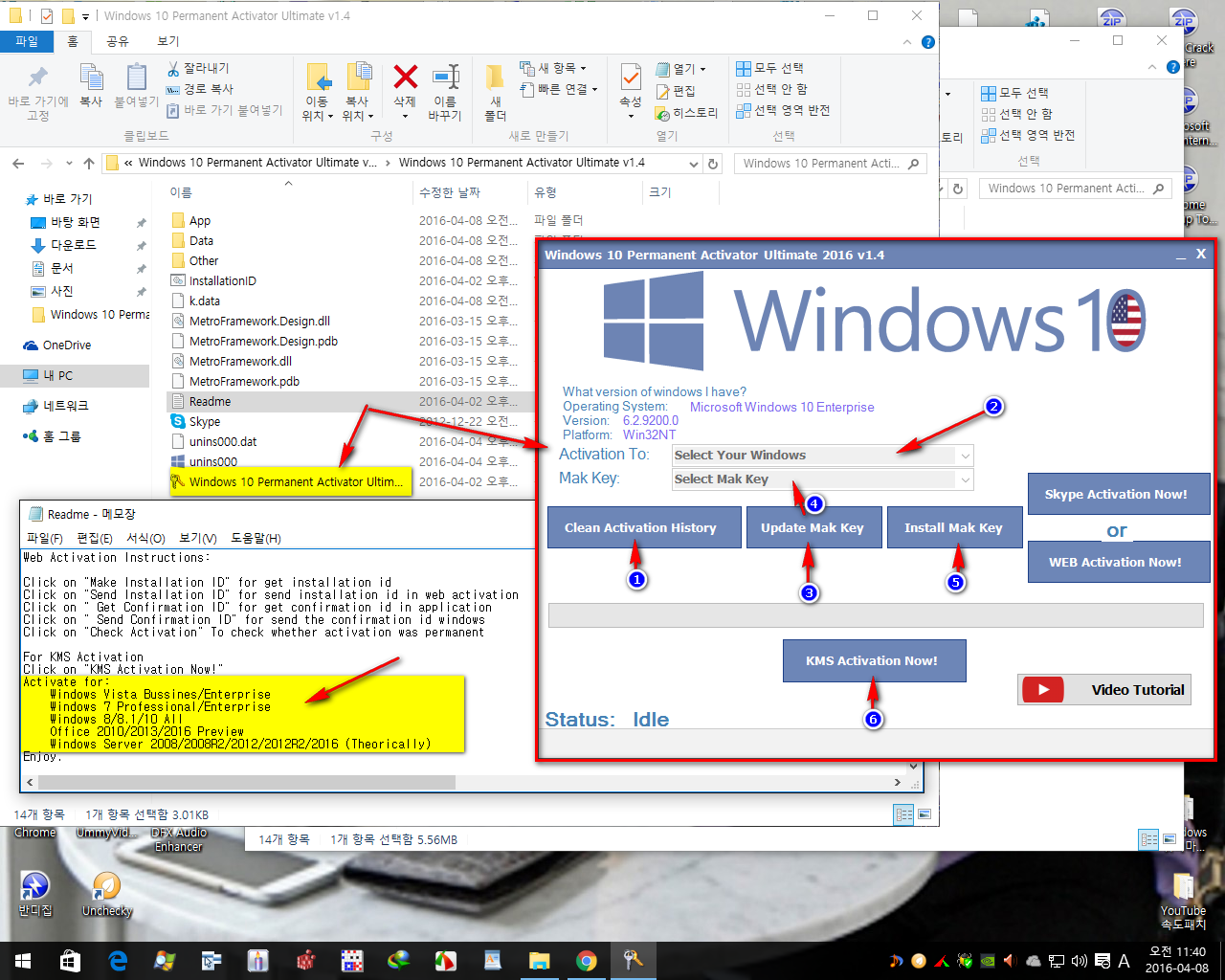
Task: Click Pin to Quick Access (바로 가기에 고정)
Action: 38,92
